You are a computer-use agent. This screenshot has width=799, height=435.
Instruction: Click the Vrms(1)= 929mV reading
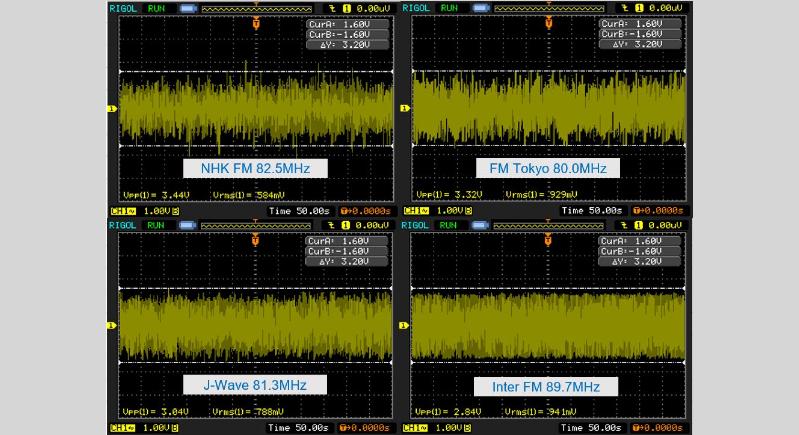[x=541, y=195]
